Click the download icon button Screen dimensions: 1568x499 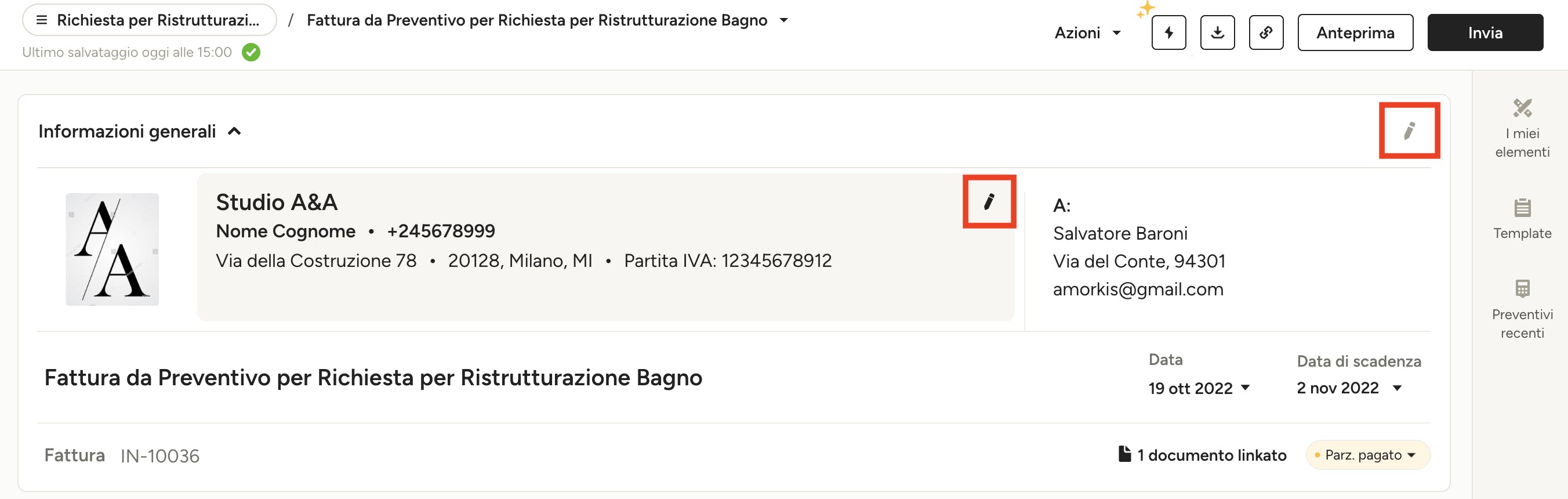[x=1217, y=33]
